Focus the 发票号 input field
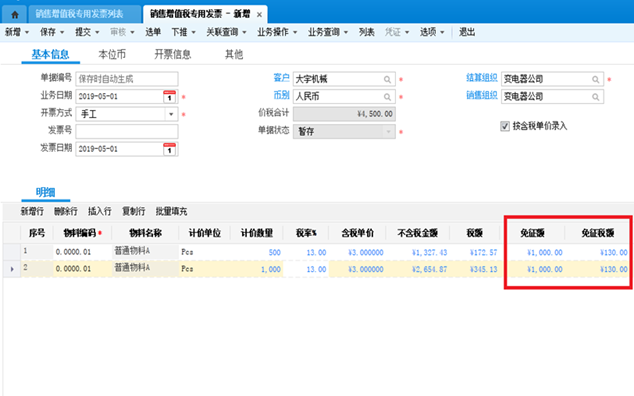Viewport: 634px width, 396px height. [127, 131]
